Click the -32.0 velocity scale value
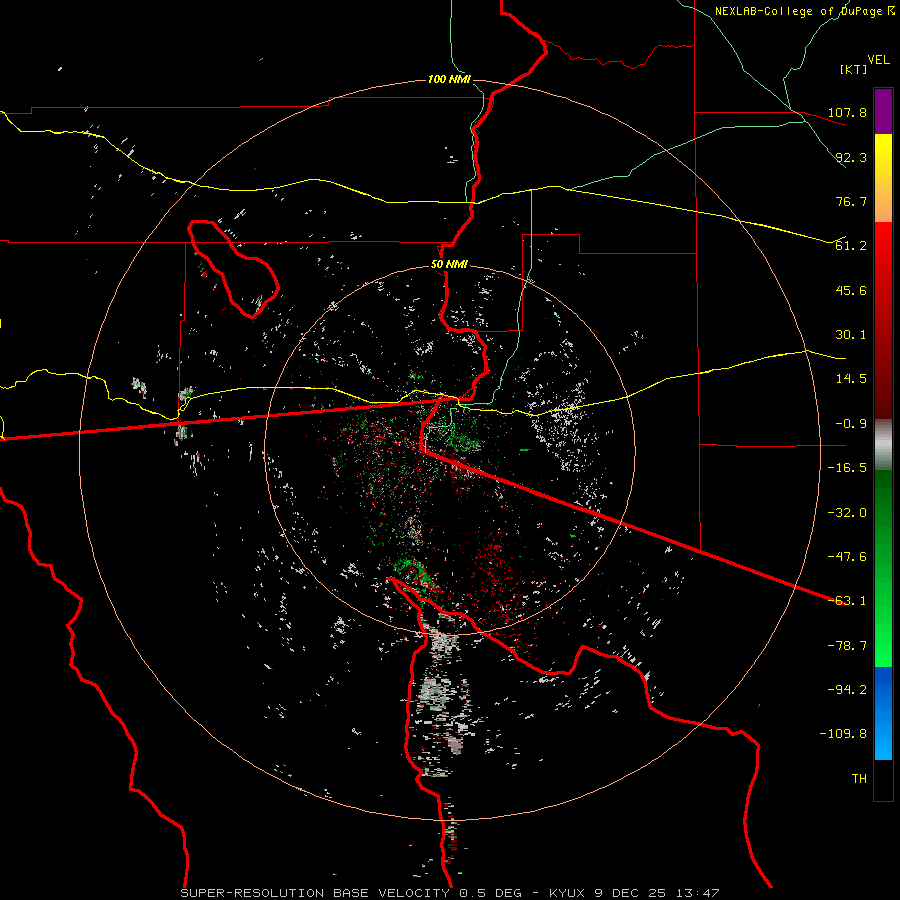 [x=847, y=513]
